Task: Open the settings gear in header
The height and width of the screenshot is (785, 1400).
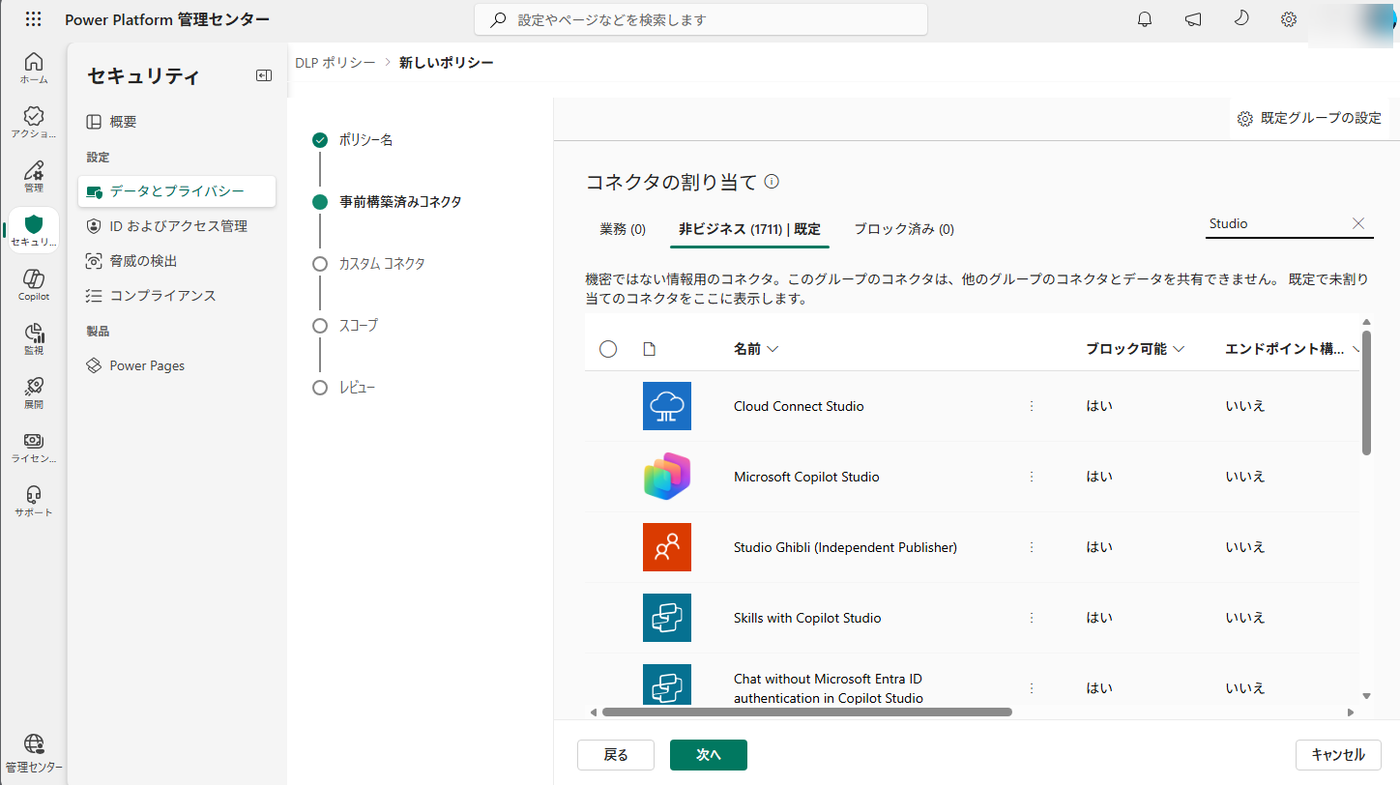Action: 1289,19
